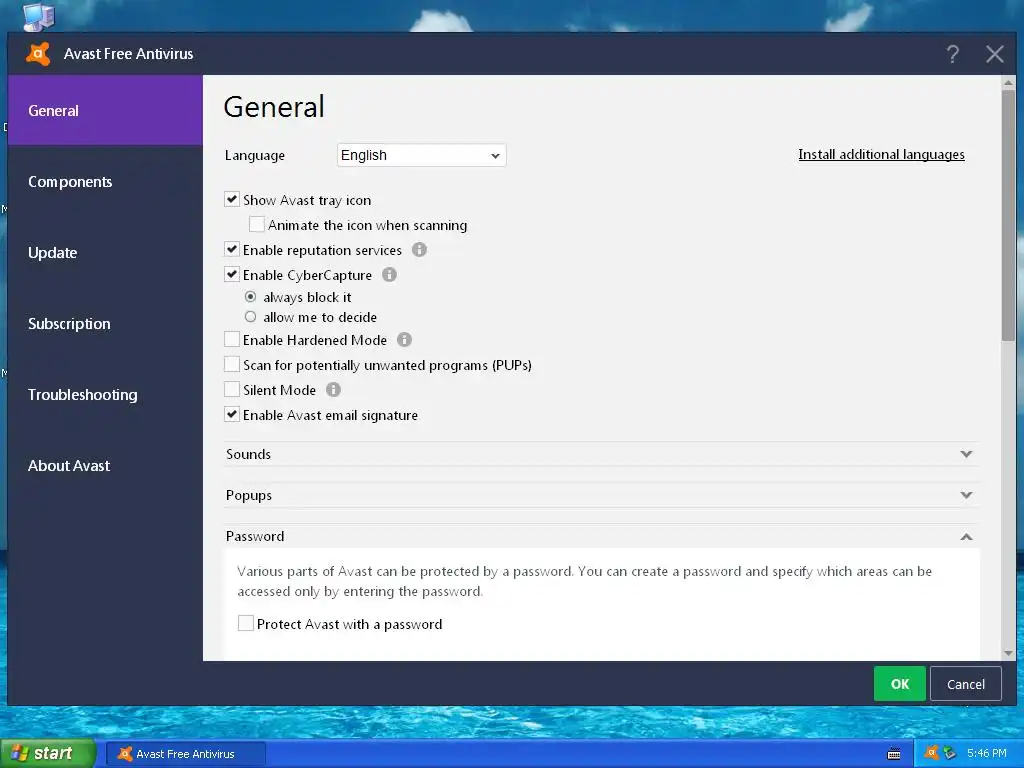
Task: Open the on-screen keyboard taskbar icon
Action: coord(894,754)
